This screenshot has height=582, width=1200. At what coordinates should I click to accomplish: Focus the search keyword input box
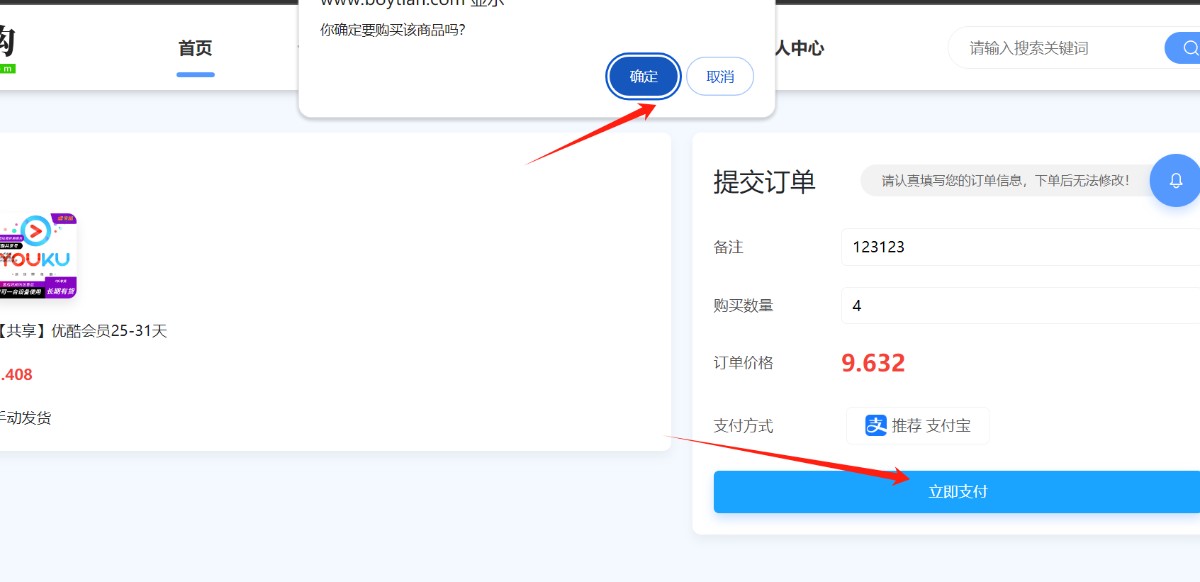click(1055, 48)
